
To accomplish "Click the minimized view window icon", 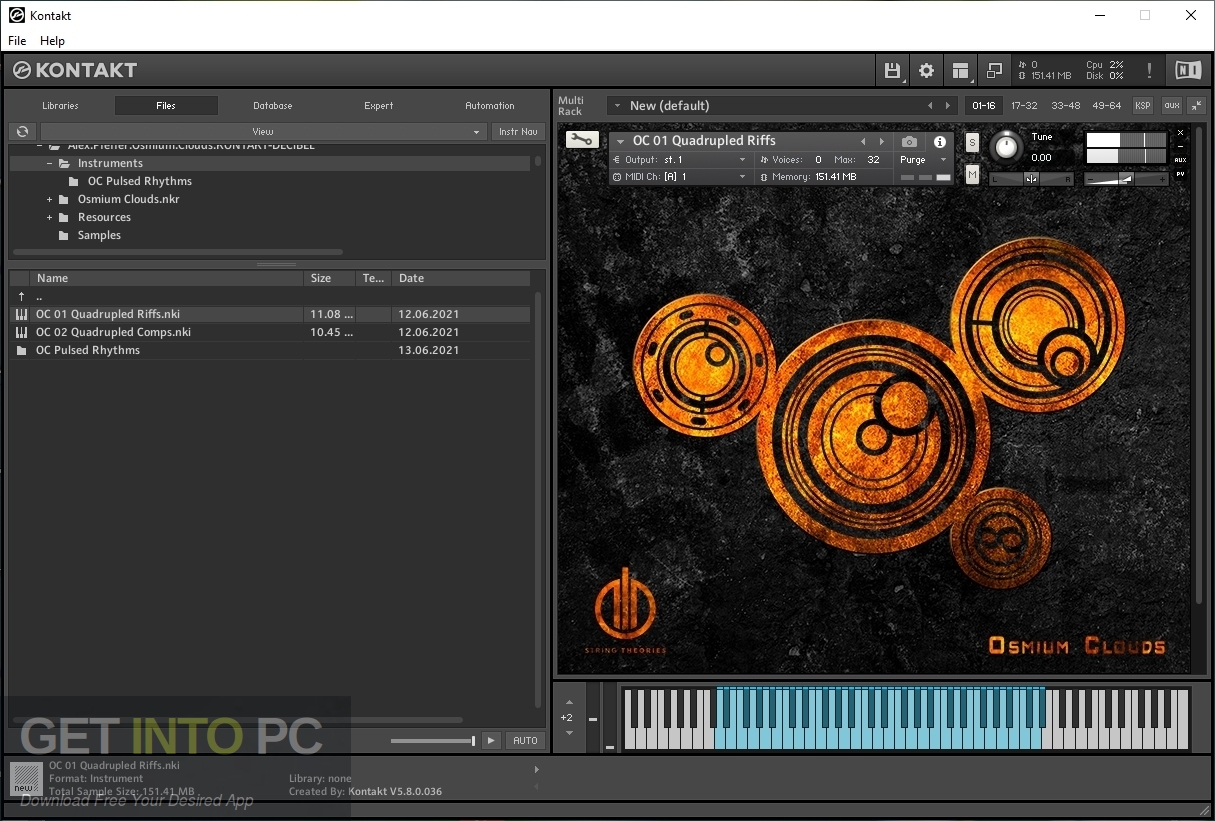I will click(x=994, y=70).
